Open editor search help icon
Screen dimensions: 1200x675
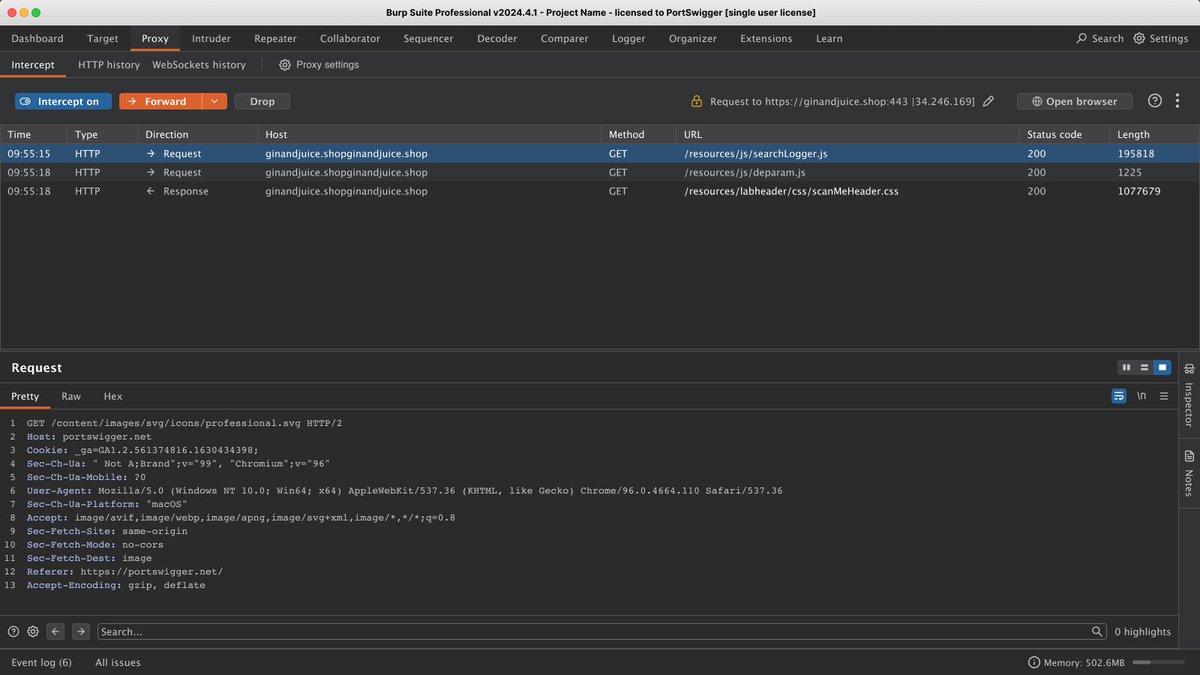pyautogui.click(x=14, y=632)
